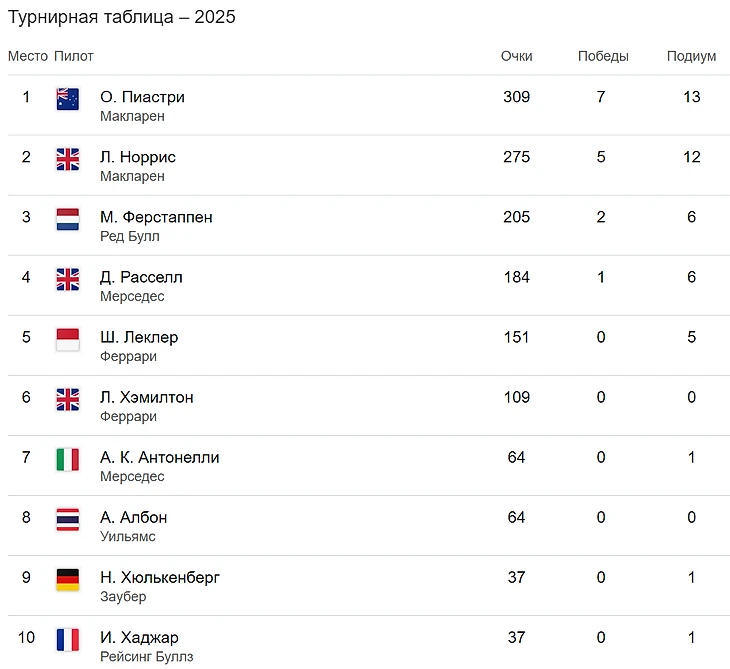The width and height of the screenshot is (730, 669).
Task: Click the Победы column header
Action: click(x=603, y=56)
